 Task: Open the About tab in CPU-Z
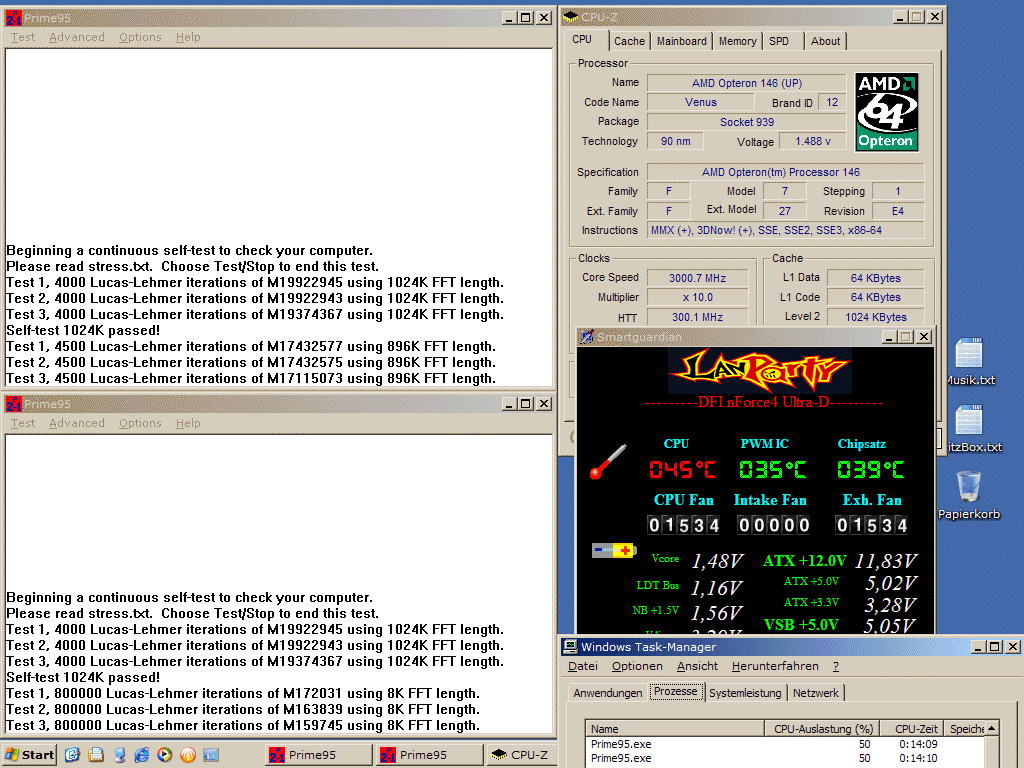pos(825,41)
